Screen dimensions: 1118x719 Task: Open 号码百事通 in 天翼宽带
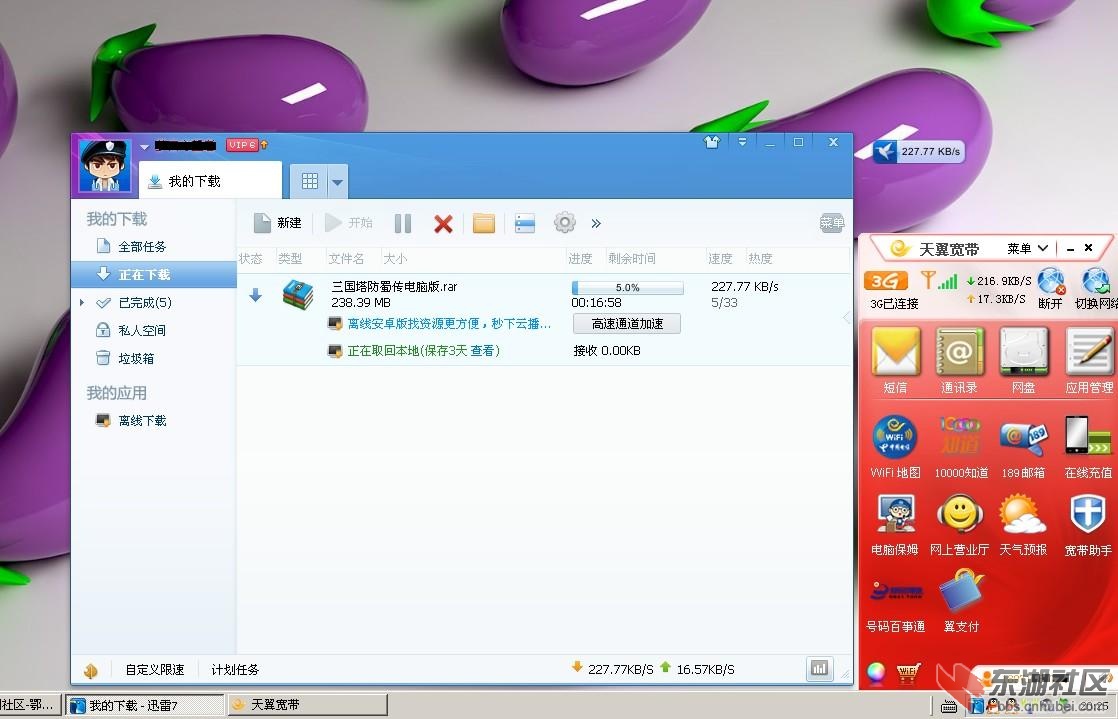(896, 605)
